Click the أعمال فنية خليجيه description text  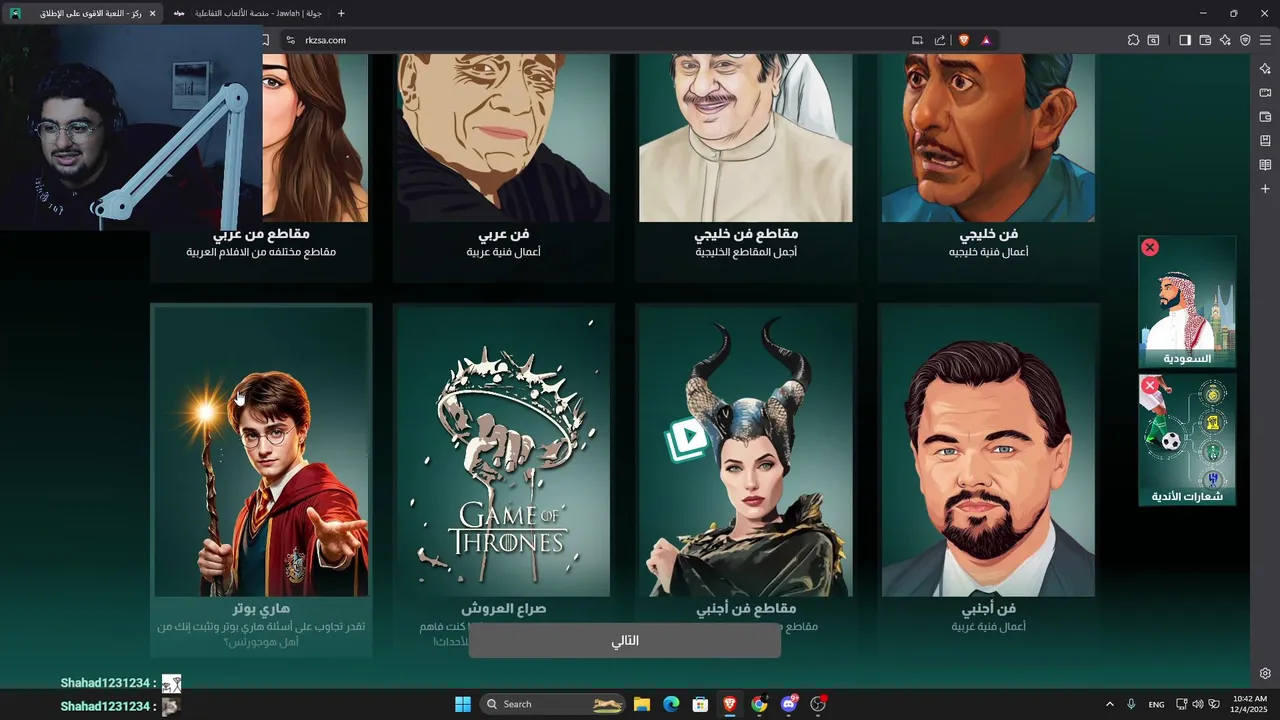pos(988,252)
